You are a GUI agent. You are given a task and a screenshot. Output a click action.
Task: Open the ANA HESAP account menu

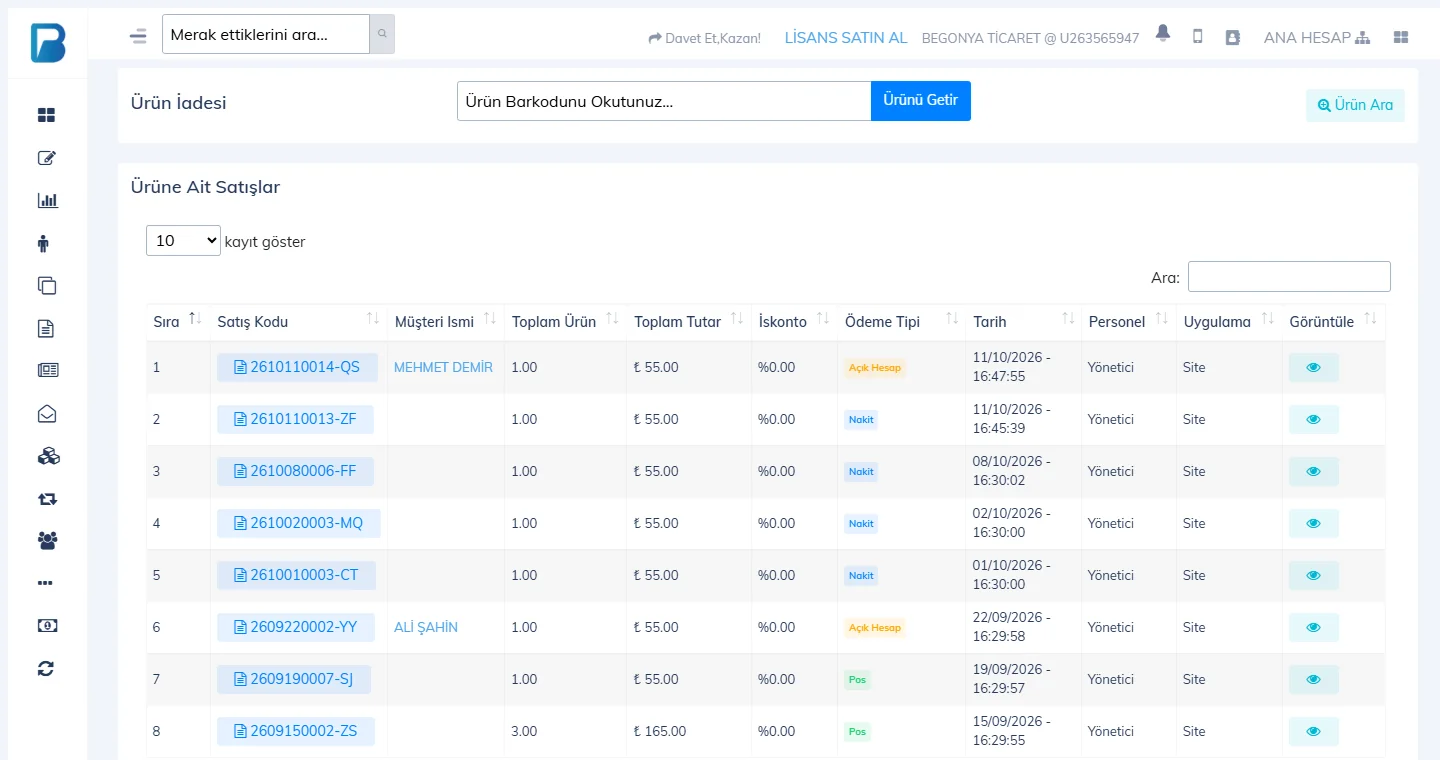[1317, 37]
